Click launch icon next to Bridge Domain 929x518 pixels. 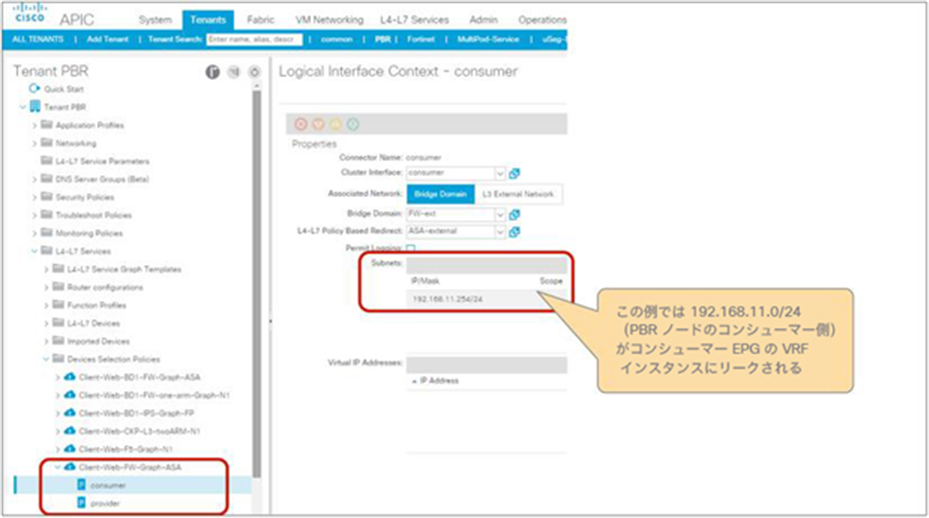(x=514, y=214)
